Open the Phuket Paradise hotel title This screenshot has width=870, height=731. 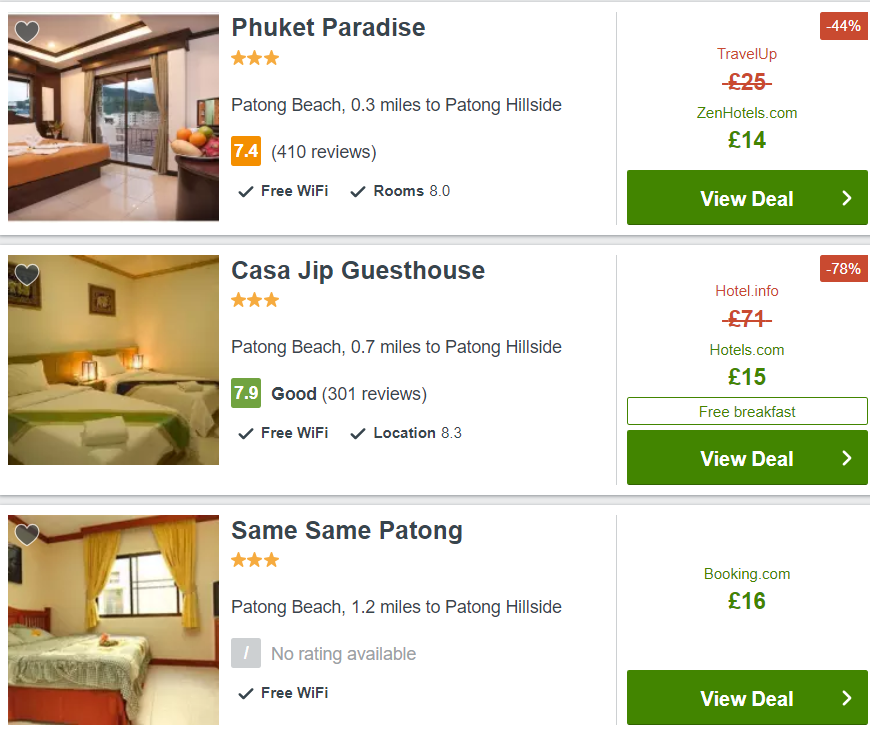point(328,27)
